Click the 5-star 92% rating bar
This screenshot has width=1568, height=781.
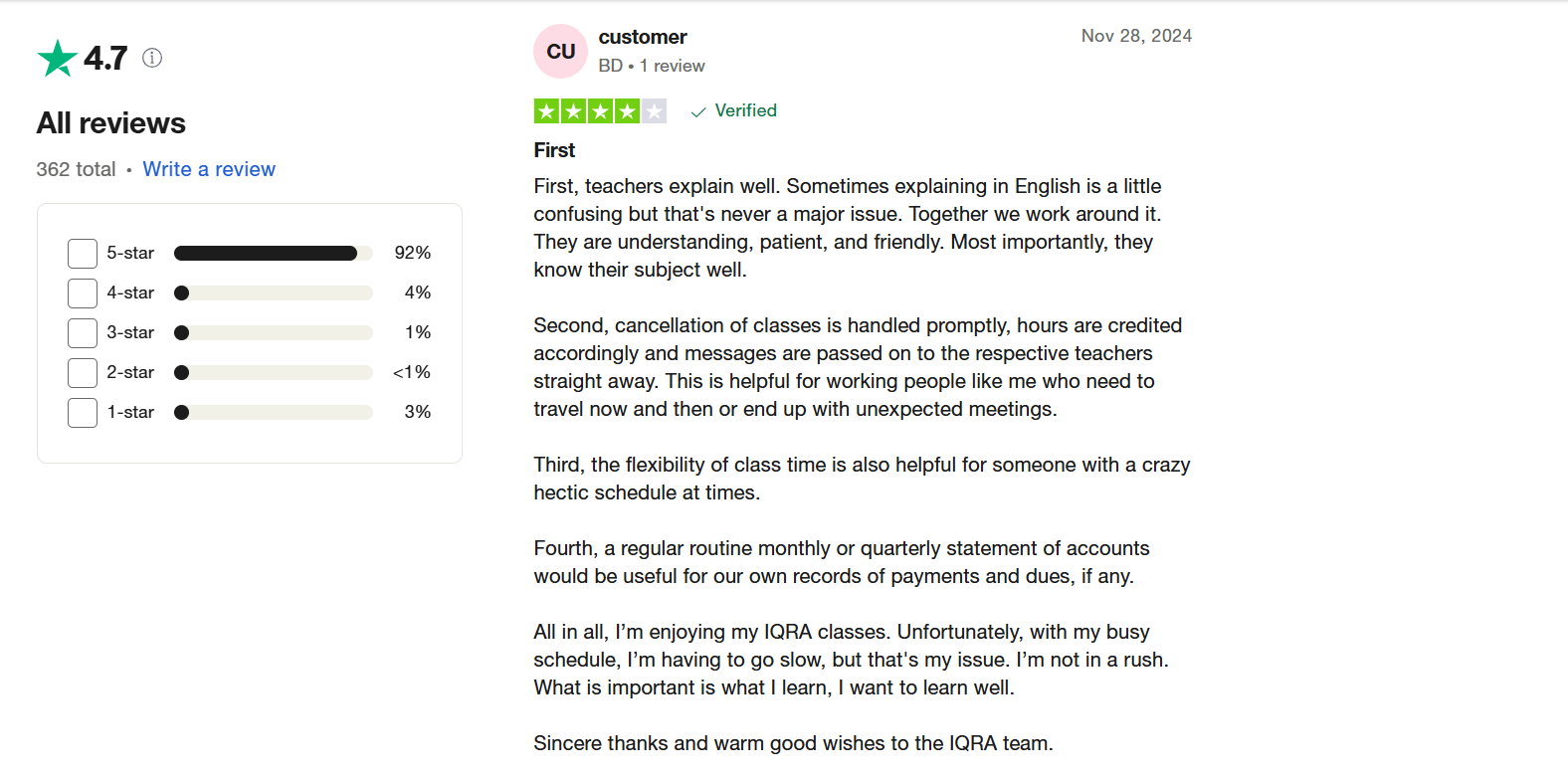[x=273, y=254]
